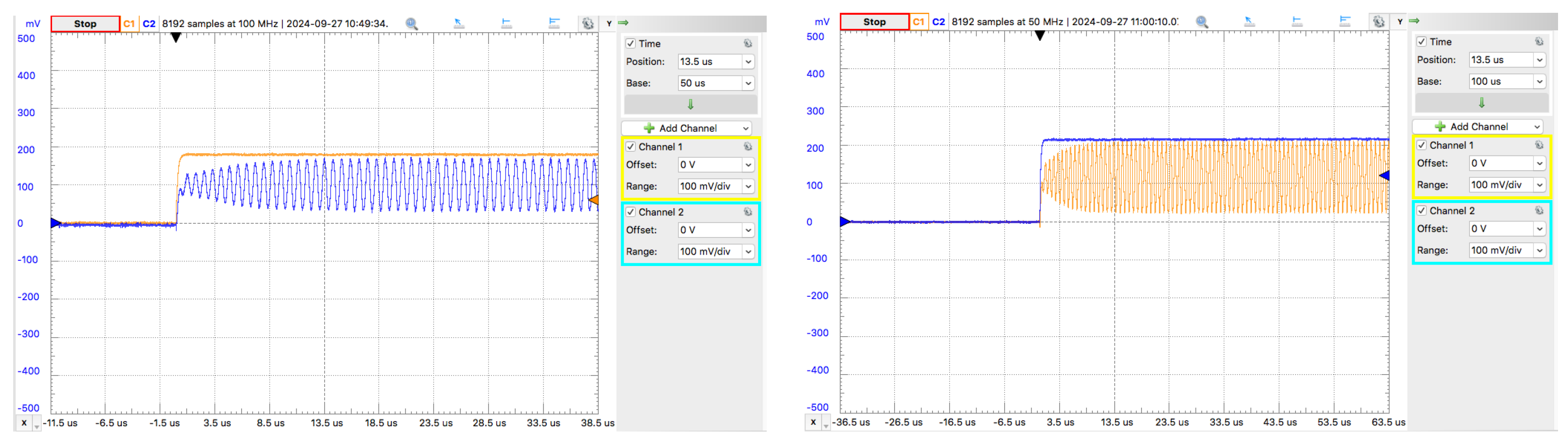Click Add Channel button in 50 MHz scope
Image resolution: width=1568 pixels, height=441 pixels.
pos(1479,127)
